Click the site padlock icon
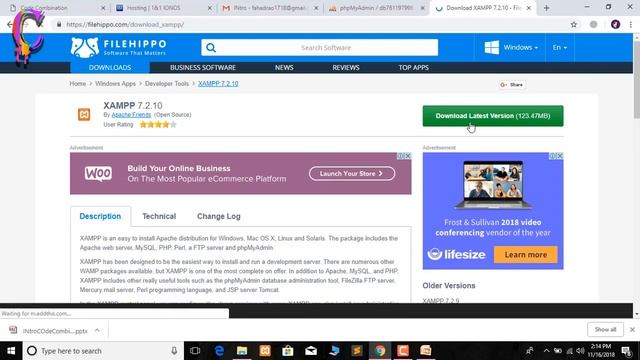Viewport: 640px width, 360px height. click(59, 24)
